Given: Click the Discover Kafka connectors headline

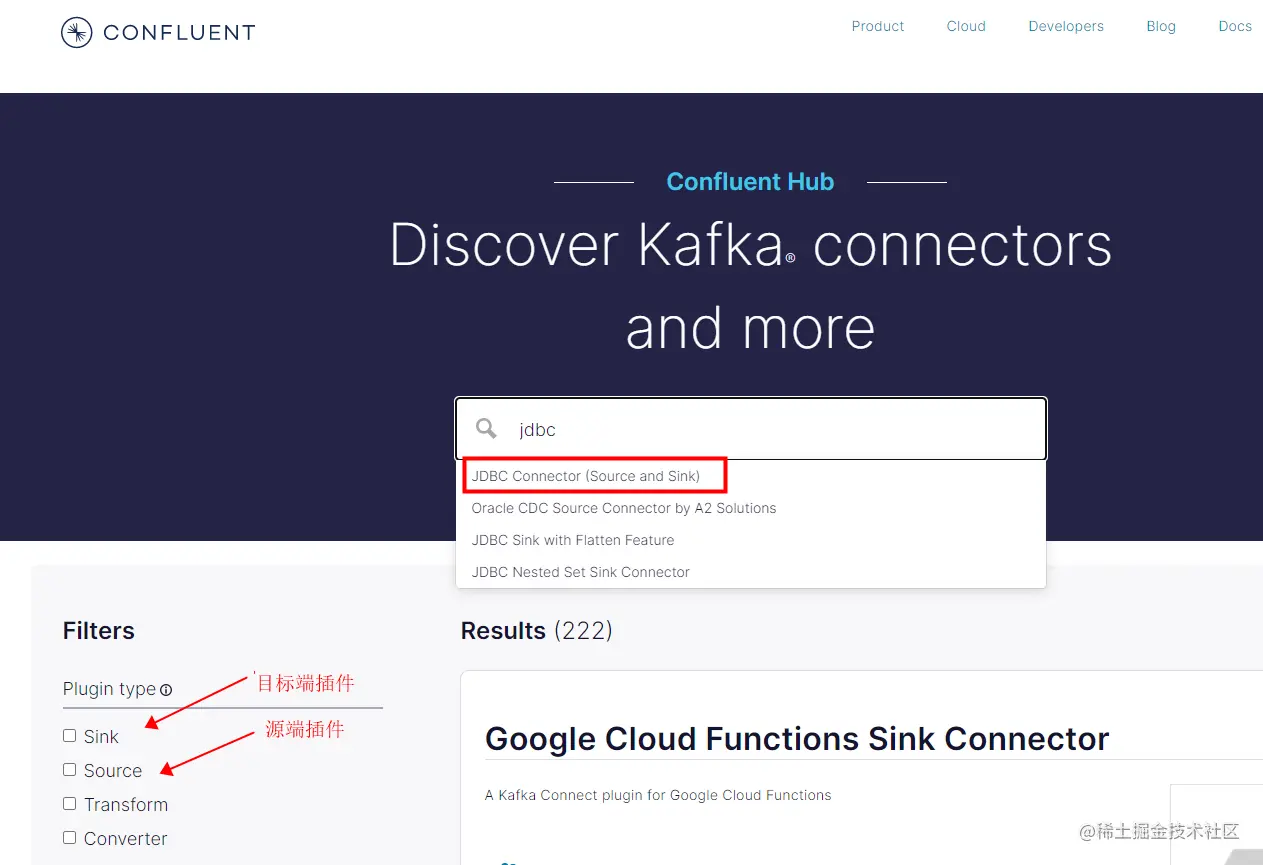Looking at the screenshot, I should (750, 286).
